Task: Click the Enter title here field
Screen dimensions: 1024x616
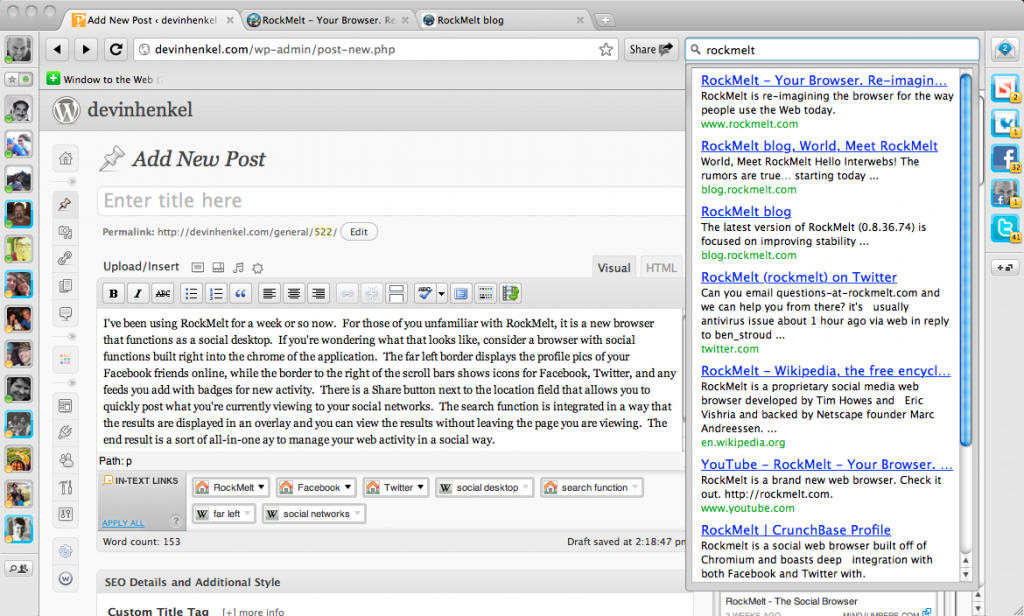Action: tap(391, 201)
